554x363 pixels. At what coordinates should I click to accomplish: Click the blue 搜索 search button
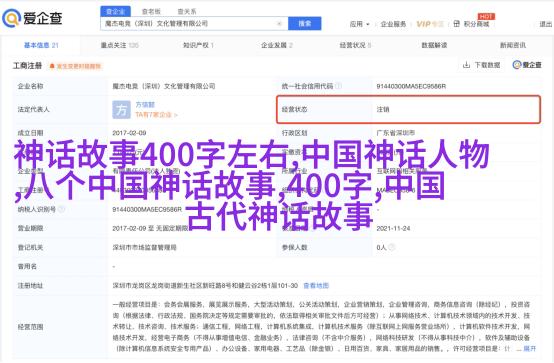click(305, 23)
